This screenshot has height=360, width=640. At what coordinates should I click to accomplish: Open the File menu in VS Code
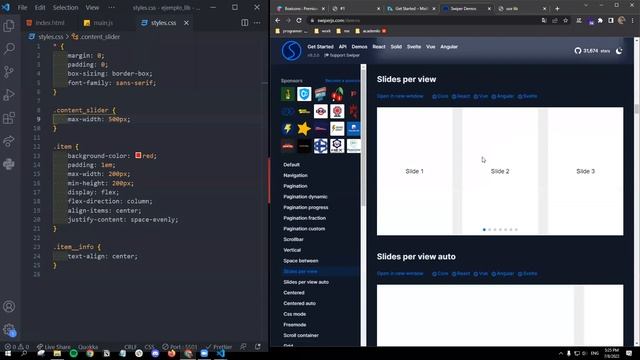(x=22, y=7)
